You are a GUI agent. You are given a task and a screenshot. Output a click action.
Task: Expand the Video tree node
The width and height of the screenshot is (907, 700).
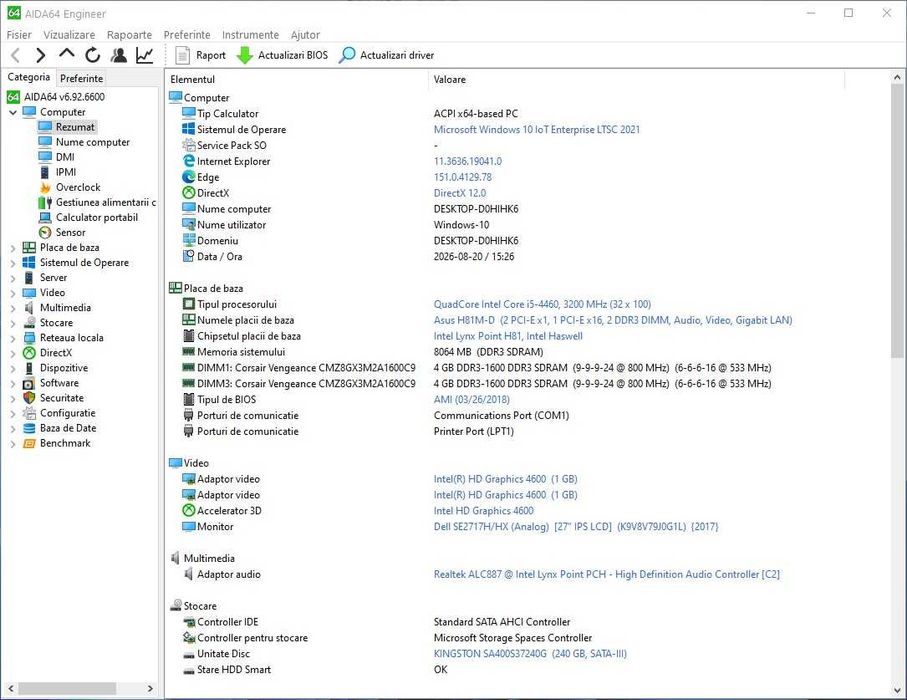click(13, 293)
